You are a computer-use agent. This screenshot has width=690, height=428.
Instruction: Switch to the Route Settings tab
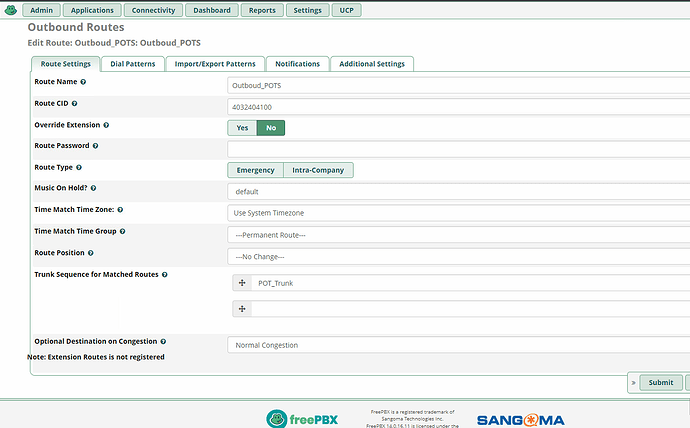coord(66,64)
